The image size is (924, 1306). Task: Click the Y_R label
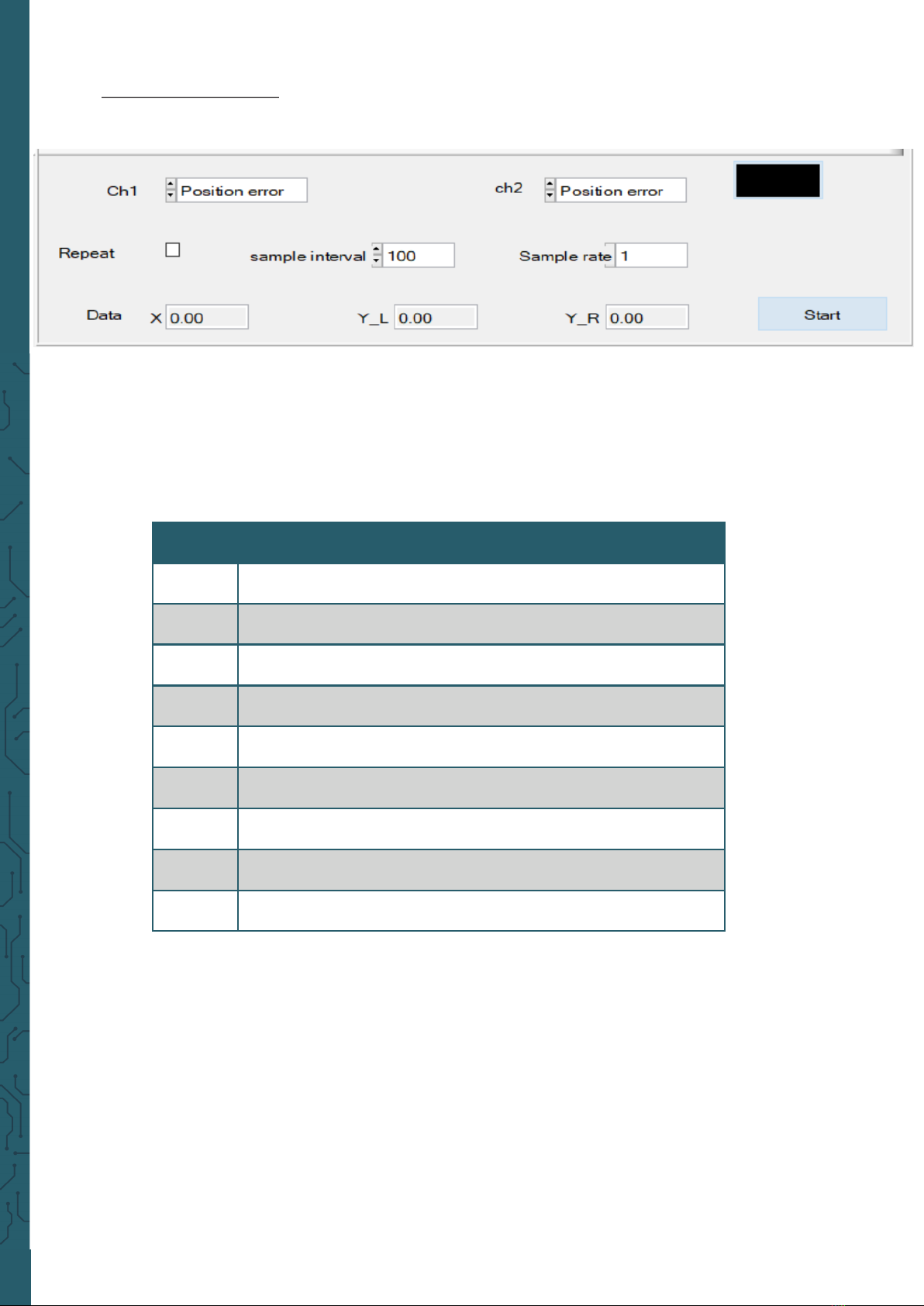(582, 319)
